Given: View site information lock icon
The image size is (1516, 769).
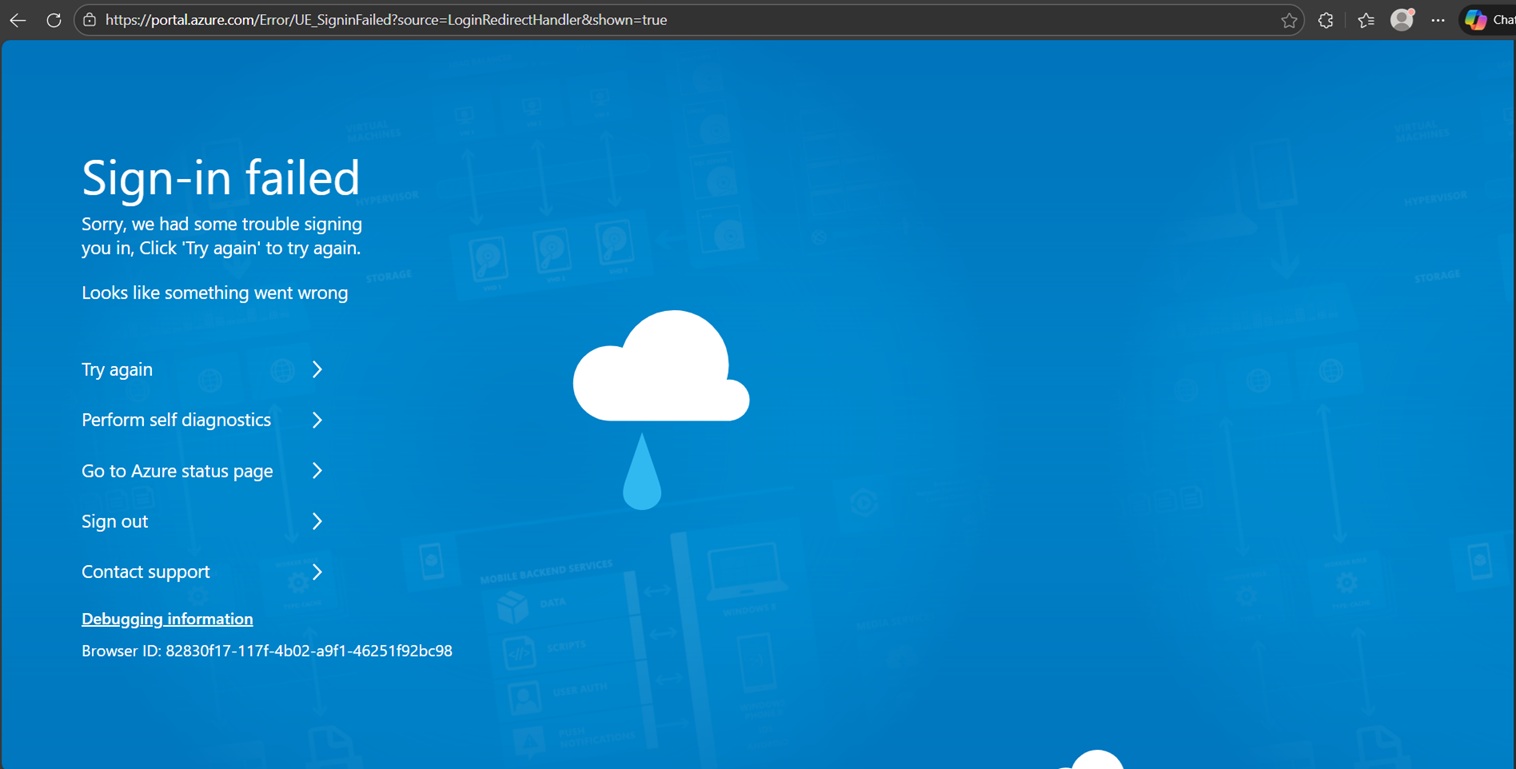Looking at the screenshot, I should click(89, 20).
